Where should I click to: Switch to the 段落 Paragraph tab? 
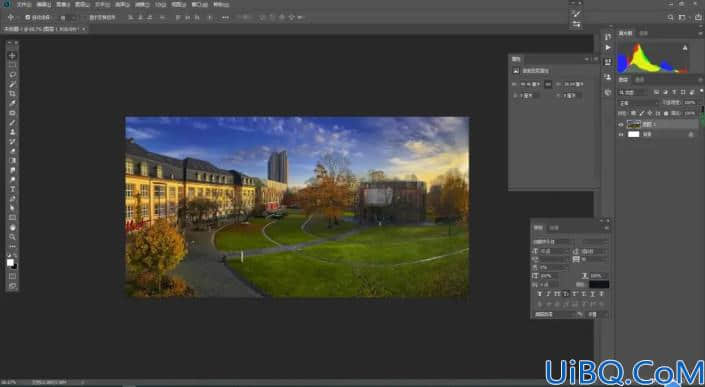(553, 228)
